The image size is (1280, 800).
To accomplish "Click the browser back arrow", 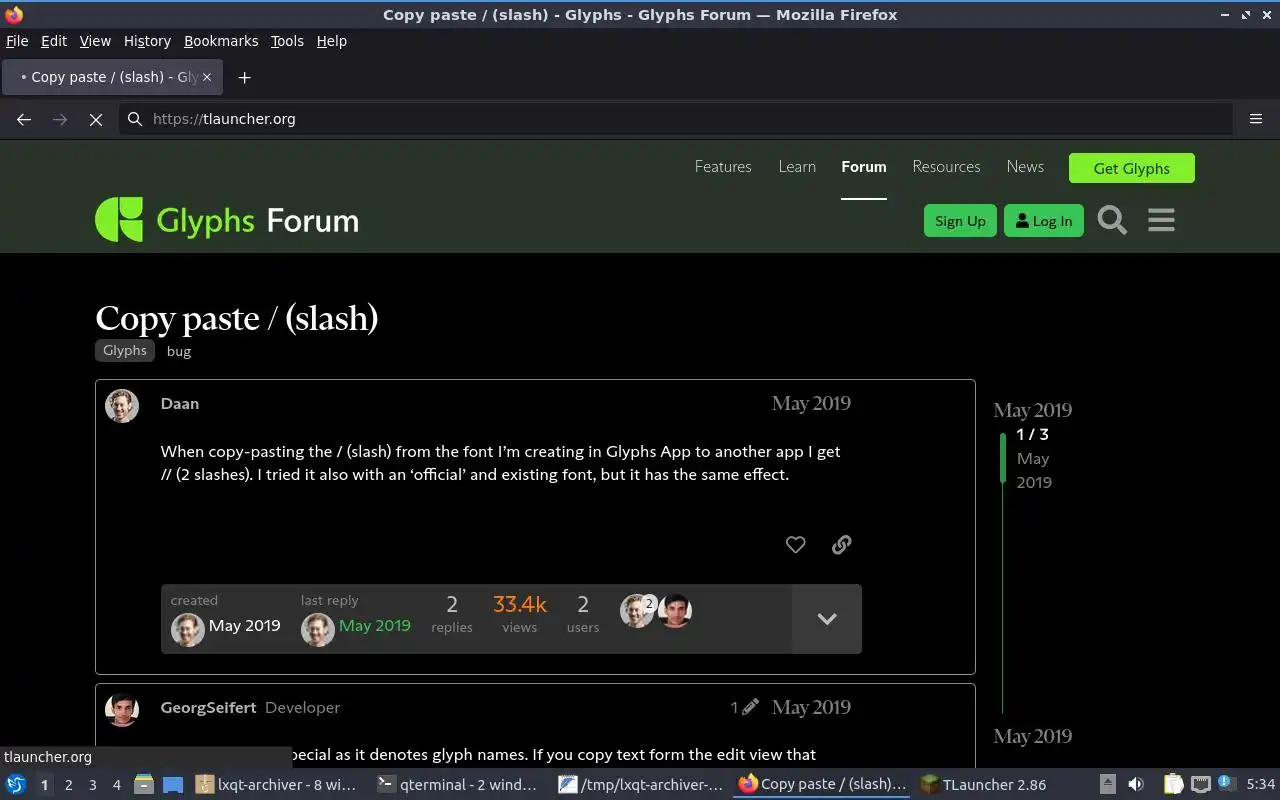I will (x=24, y=119).
